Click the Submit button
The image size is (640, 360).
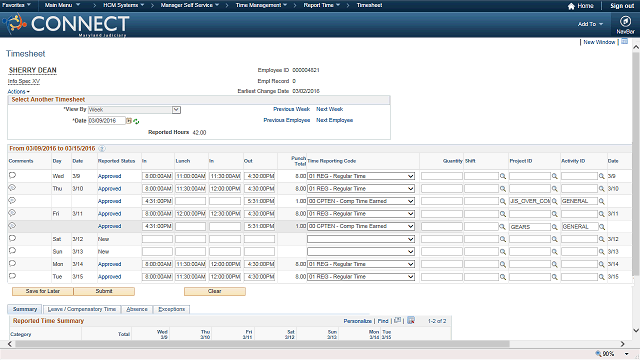click(x=104, y=291)
